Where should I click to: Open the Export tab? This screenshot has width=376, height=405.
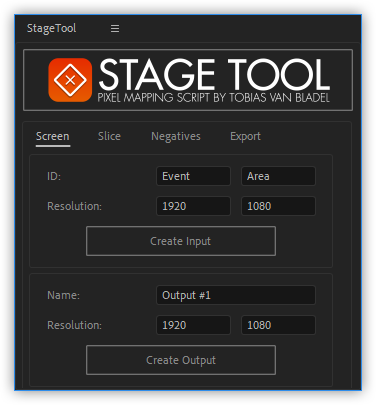(245, 136)
